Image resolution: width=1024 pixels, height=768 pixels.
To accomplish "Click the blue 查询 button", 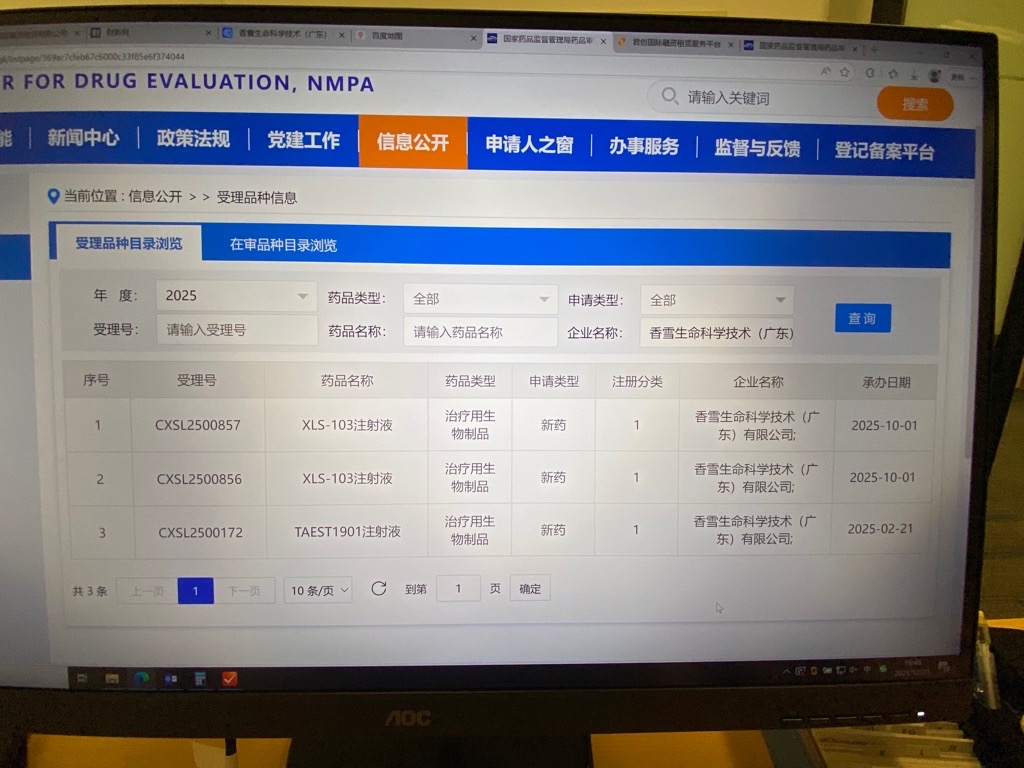I will [x=863, y=318].
